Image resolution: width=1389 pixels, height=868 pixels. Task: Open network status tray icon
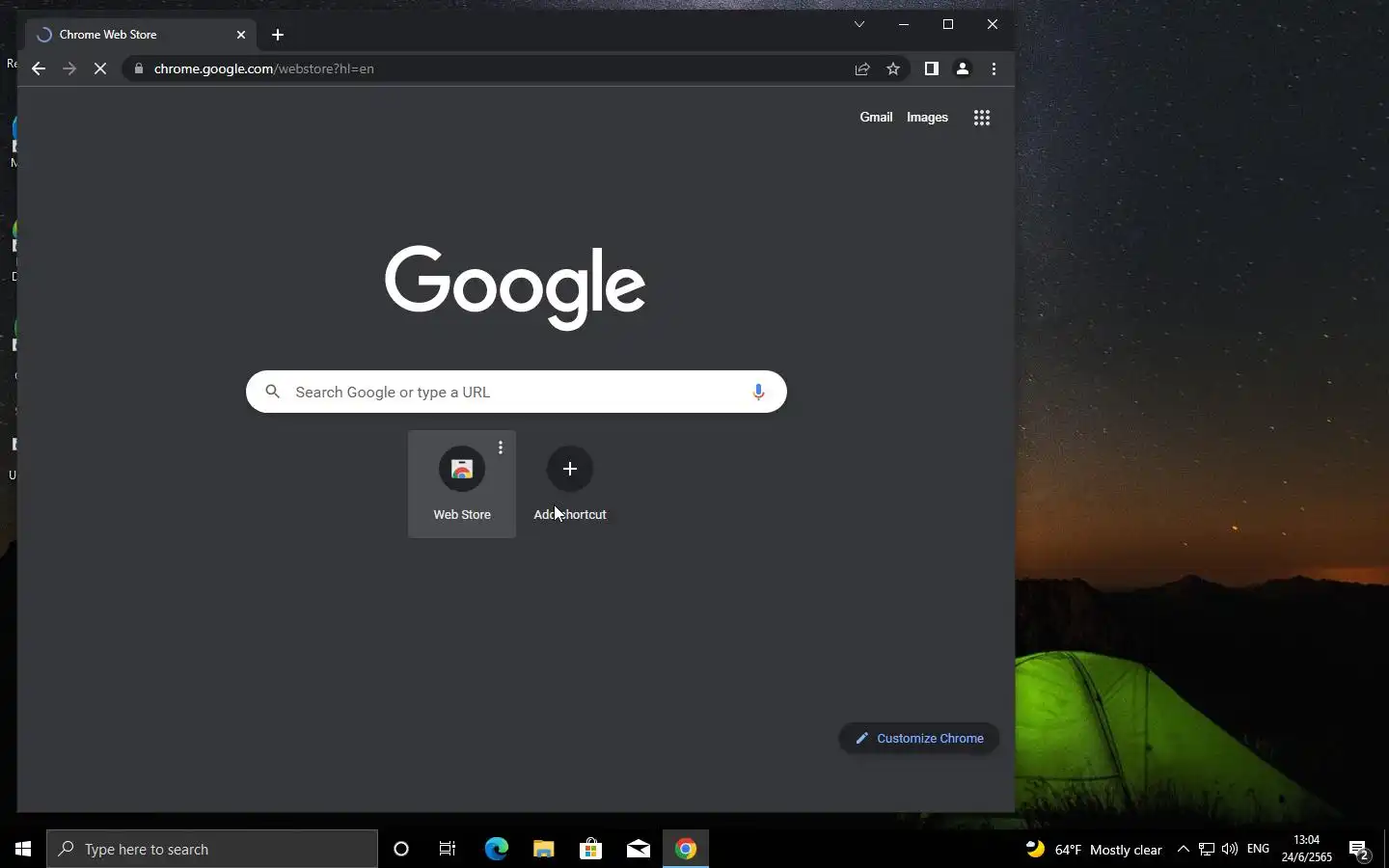coord(1207,850)
